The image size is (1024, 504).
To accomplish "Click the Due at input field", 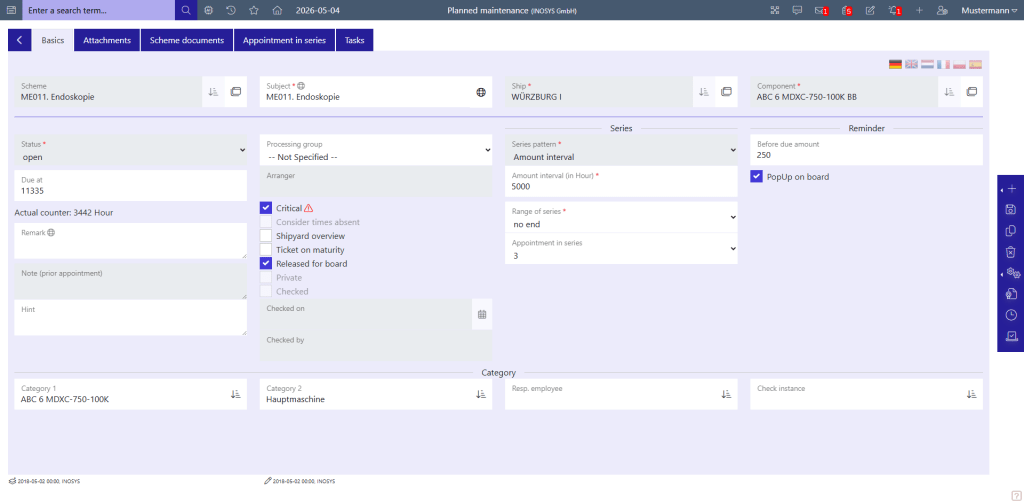I will pos(131,185).
